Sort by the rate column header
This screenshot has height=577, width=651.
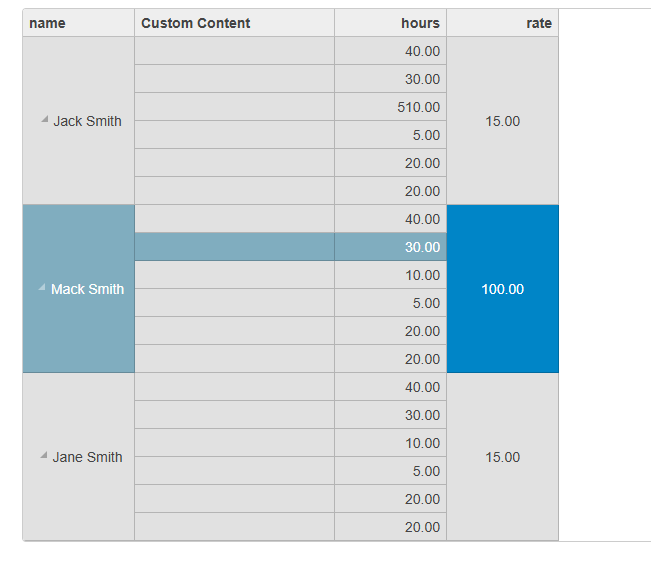point(503,23)
